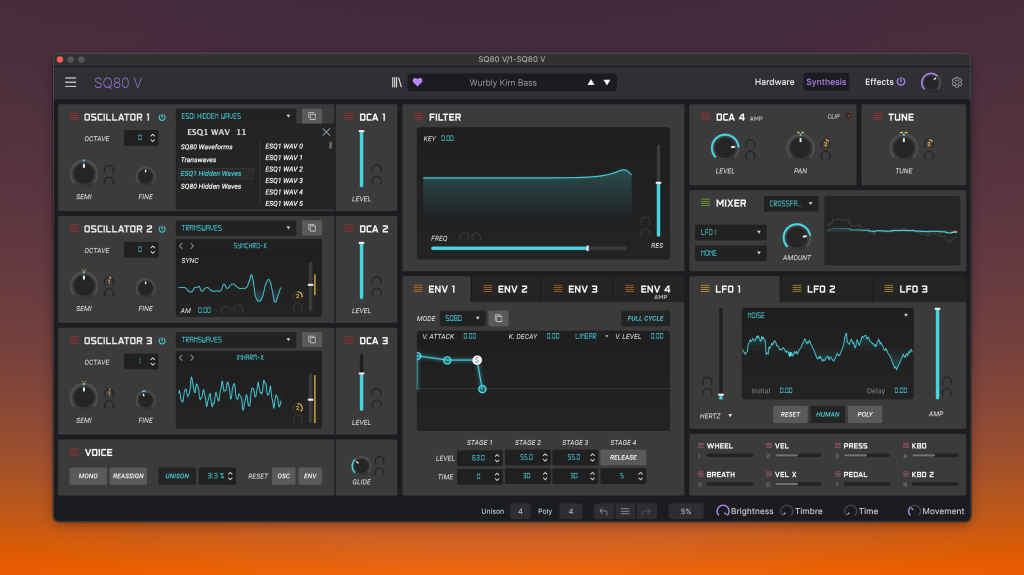Copy Oscillator 1 settings with copy icon

(312, 116)
